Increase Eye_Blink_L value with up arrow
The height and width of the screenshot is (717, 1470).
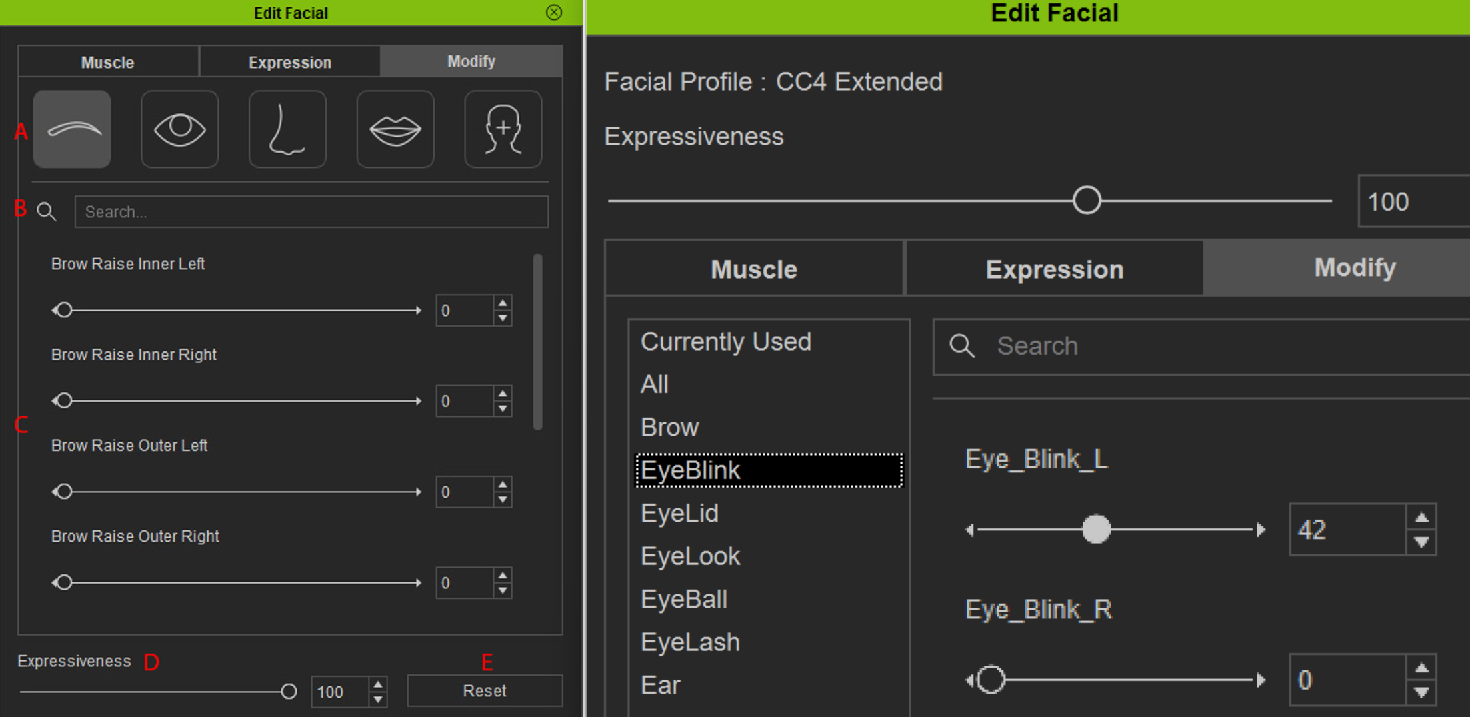(x=1421, y=517)
